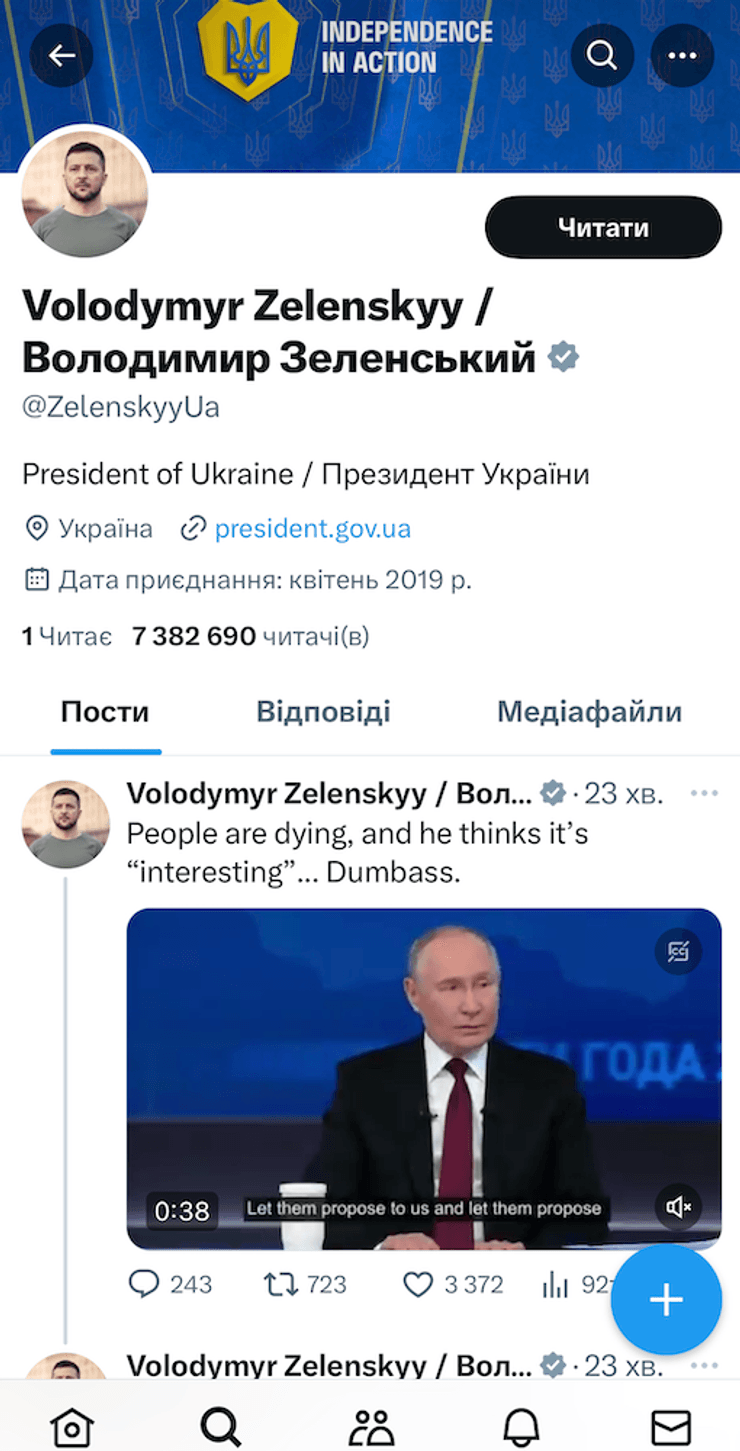
Task: Open the three-dot menu on the second tweet
Action: pyautogui.click(x=705, y=1364)
